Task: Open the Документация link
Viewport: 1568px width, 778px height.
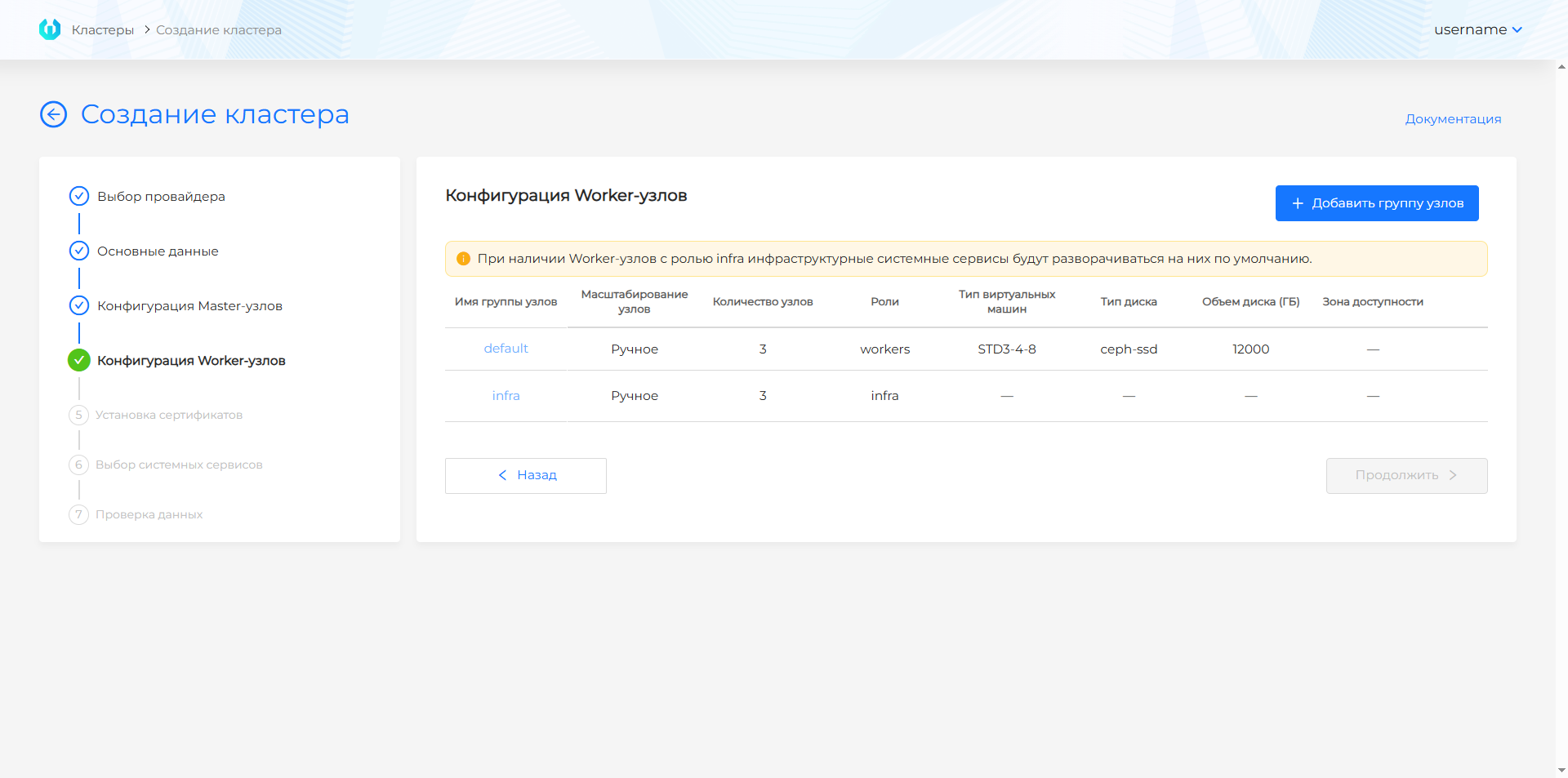Action: tap(1453, 119)
